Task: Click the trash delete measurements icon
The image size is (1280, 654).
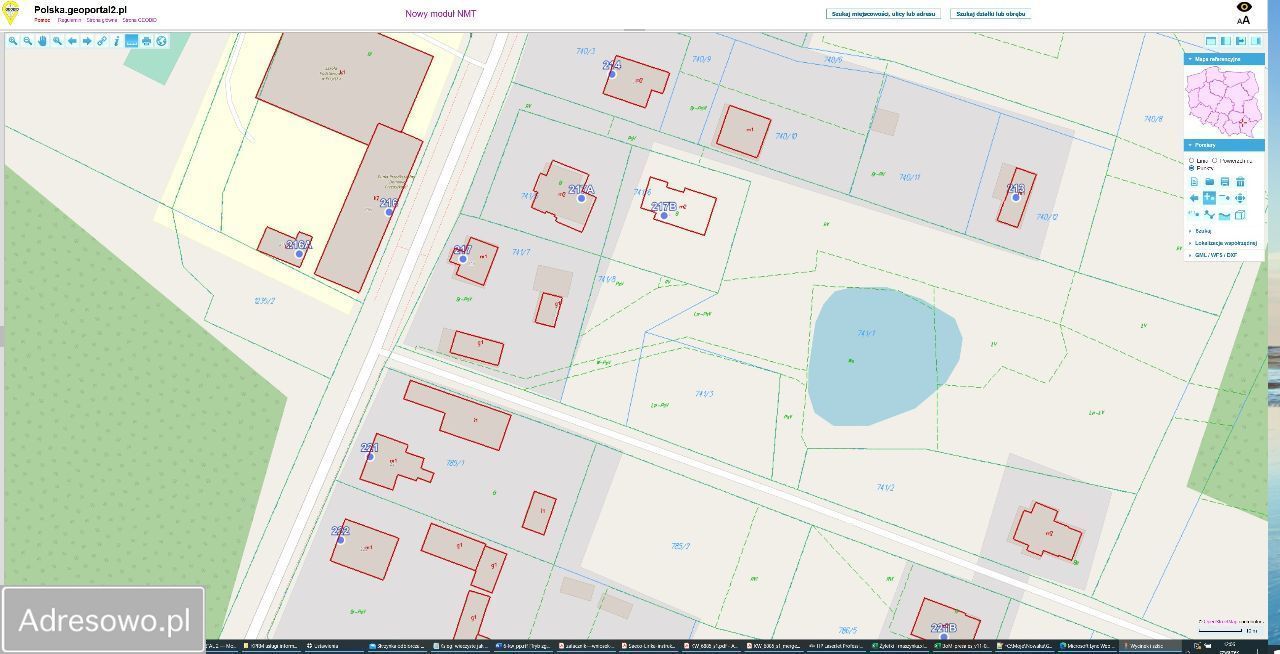Action: [x=1240, y=182]
